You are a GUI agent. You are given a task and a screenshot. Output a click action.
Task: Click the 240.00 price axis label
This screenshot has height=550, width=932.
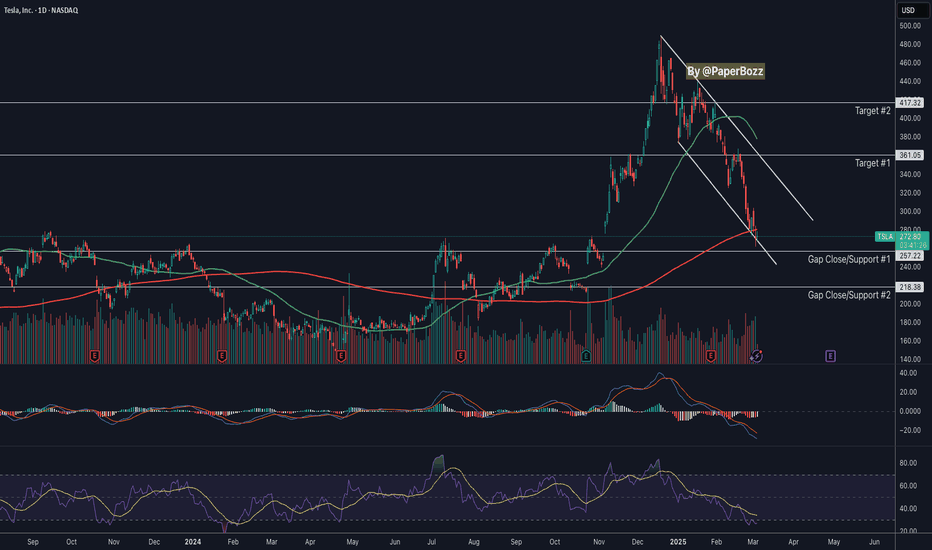pos(910,267)
